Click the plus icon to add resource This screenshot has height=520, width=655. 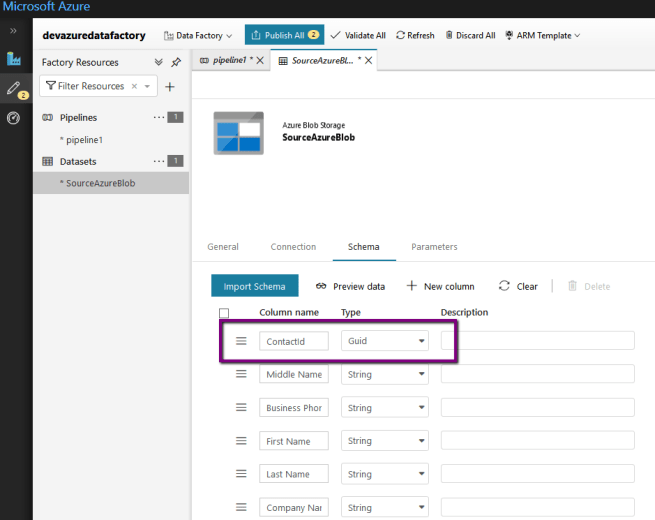pyautogui.click(x=170, y=87)
